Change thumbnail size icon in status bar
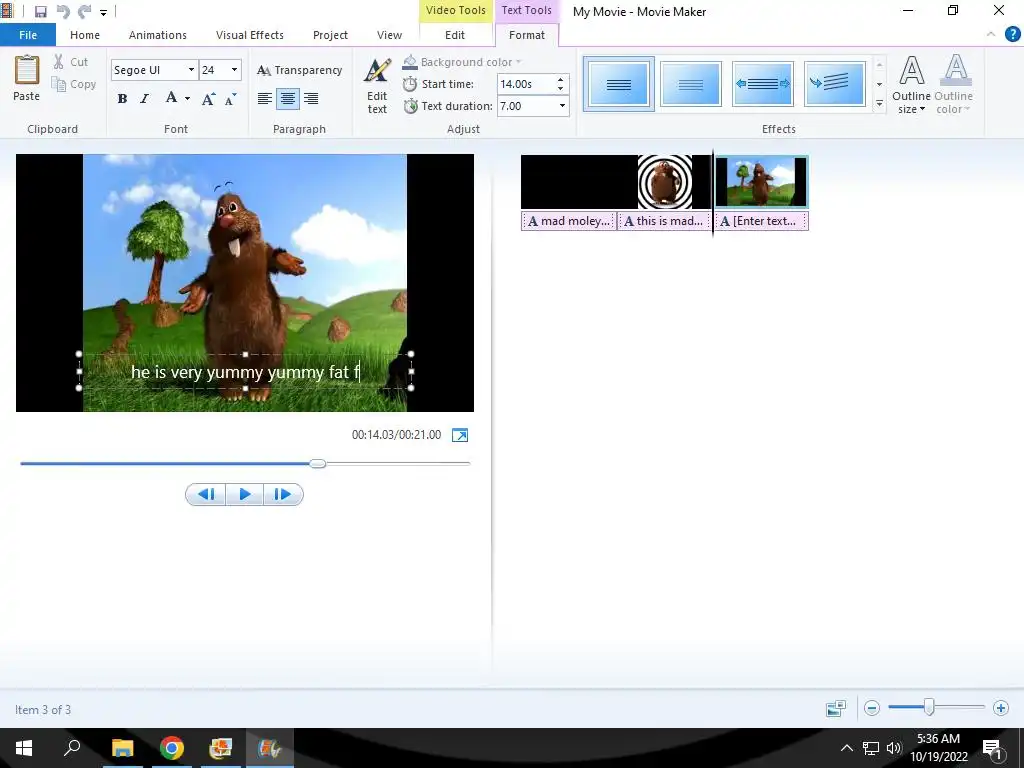 [x=836, y=708]
